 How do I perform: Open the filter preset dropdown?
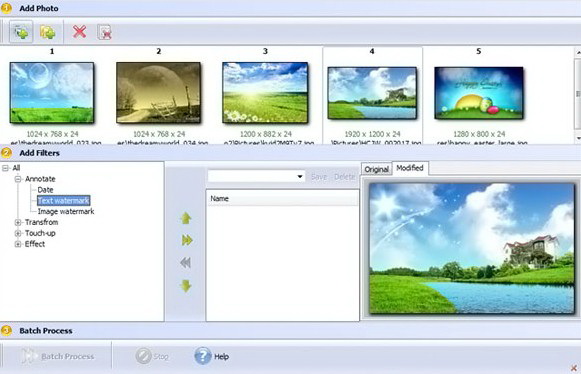click(300, 176)
